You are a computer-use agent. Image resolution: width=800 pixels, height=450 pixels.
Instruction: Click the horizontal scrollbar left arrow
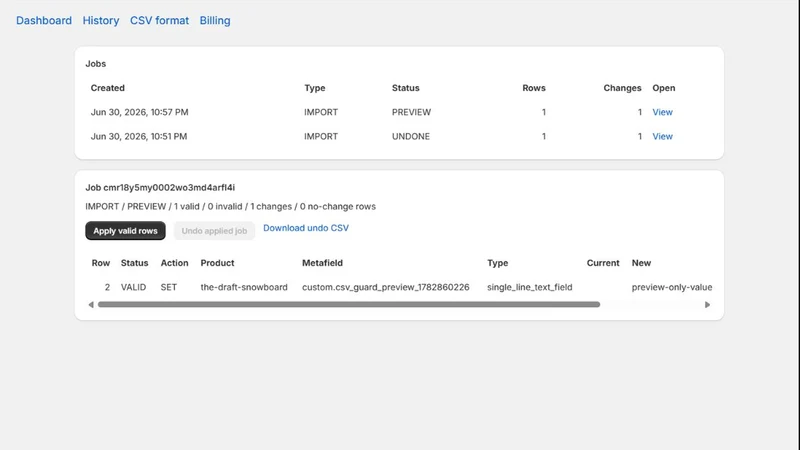(x=91, y=305)
